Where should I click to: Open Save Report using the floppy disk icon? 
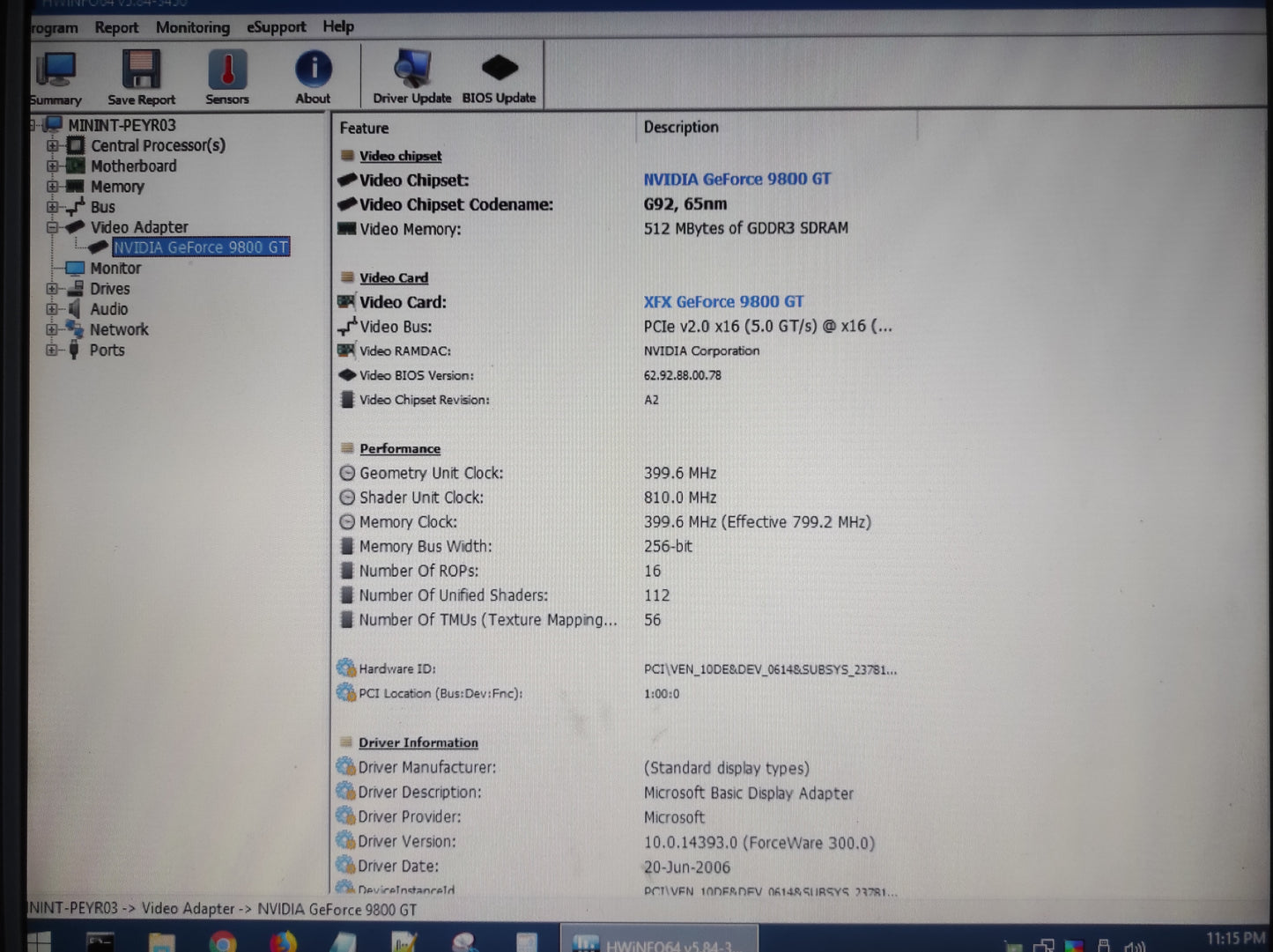[139, 70]
